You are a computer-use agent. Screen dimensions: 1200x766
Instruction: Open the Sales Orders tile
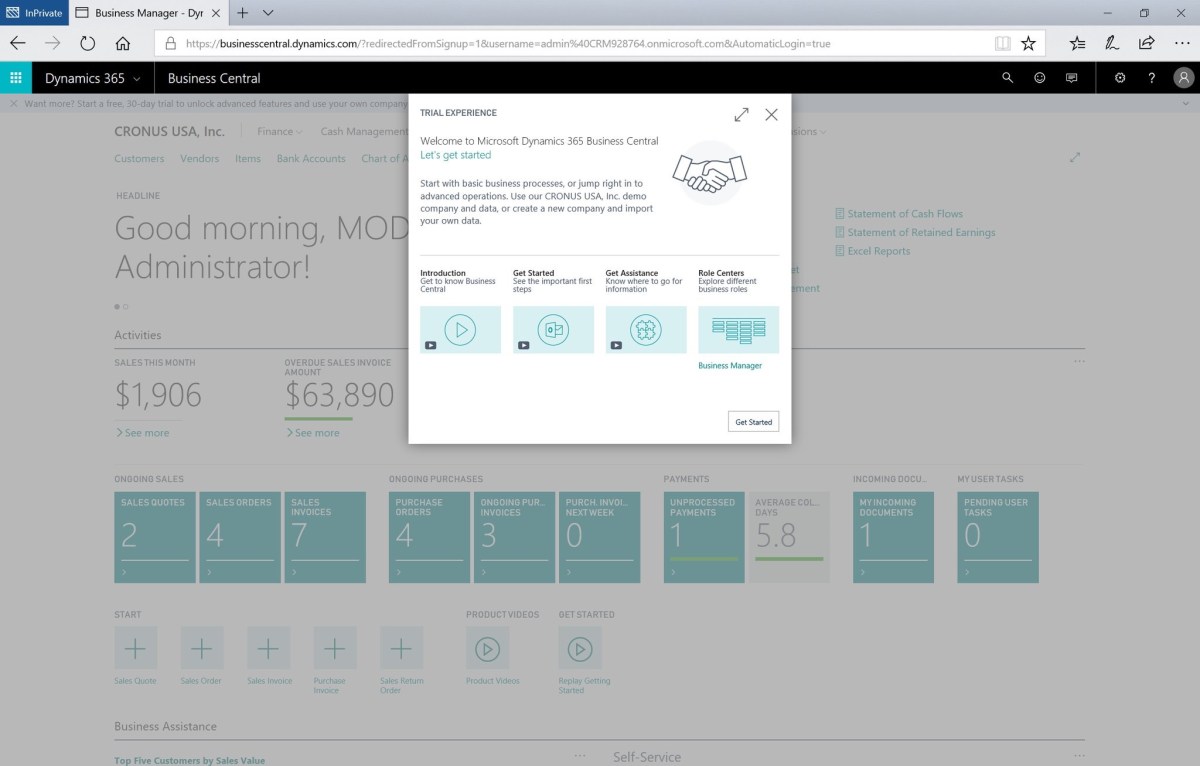238,537
